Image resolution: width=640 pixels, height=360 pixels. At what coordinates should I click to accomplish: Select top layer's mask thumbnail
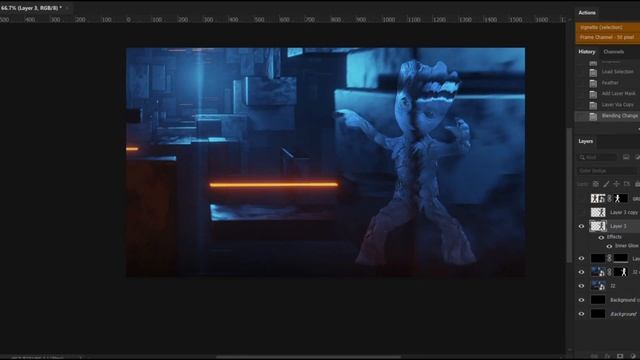pyautogui.click(x=620, y=198)
